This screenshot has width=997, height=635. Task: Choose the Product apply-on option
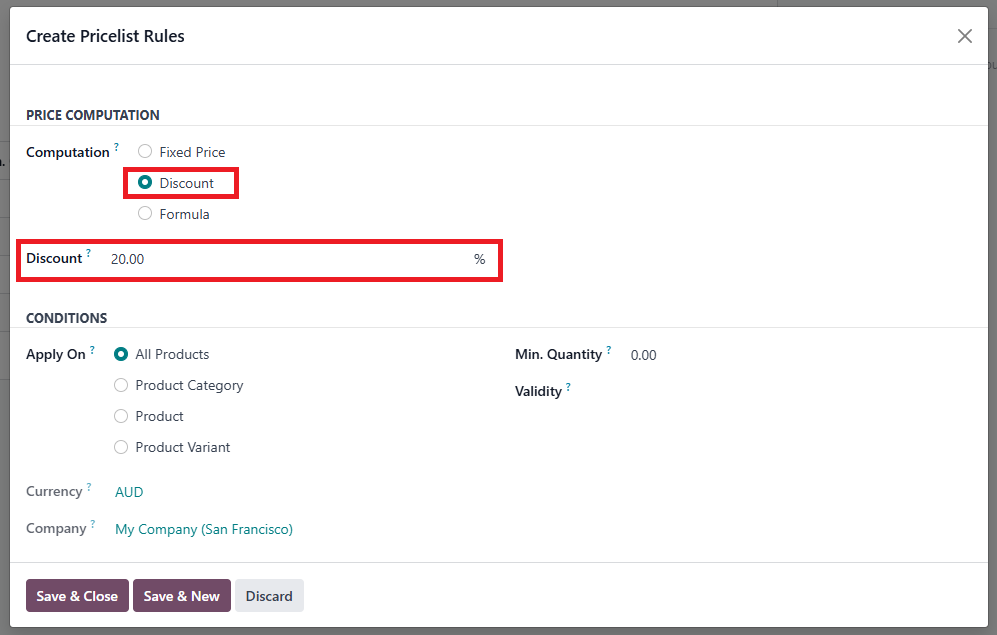click(x=122, y=416)
